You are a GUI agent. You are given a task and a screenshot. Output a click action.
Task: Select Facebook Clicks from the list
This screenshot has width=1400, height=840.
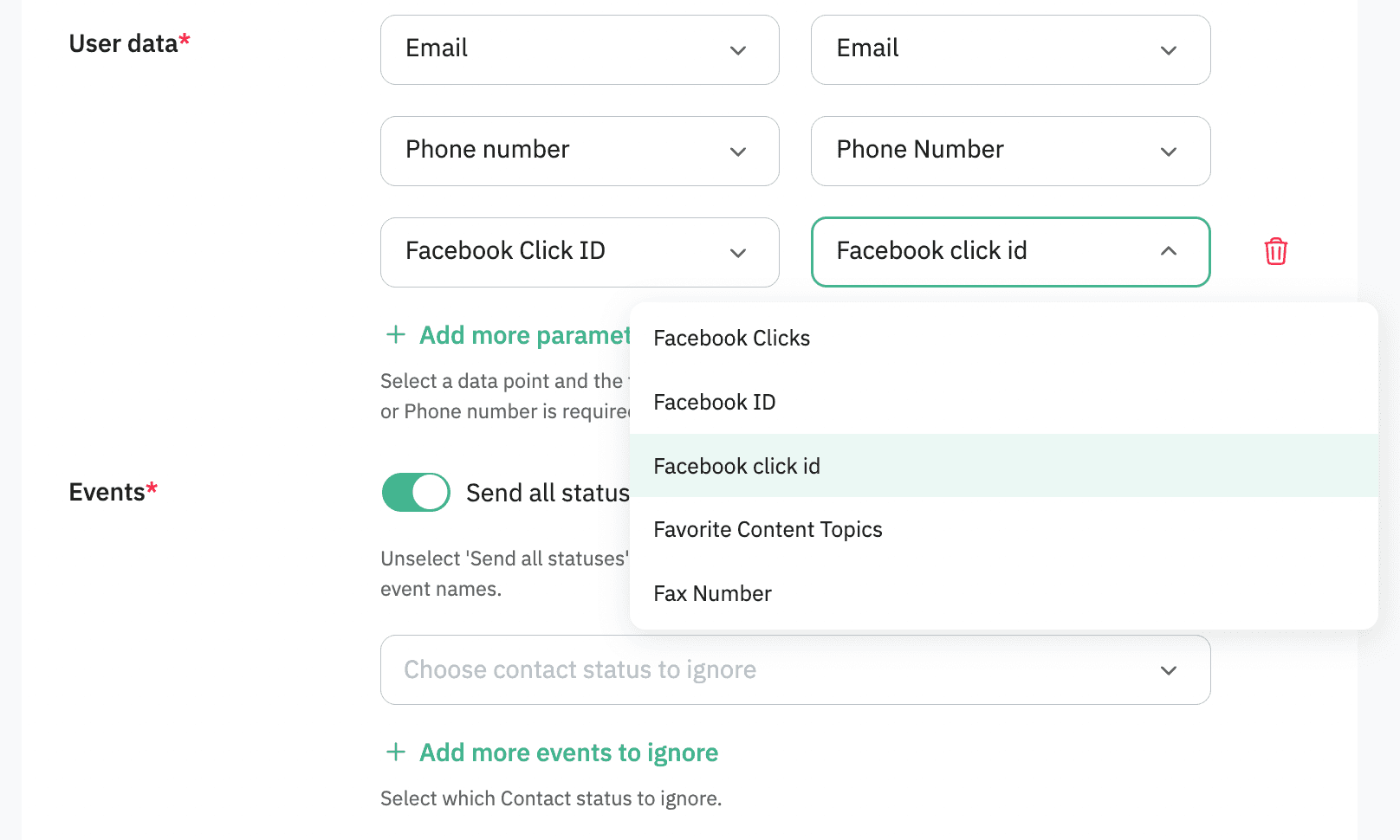point(732,338)
